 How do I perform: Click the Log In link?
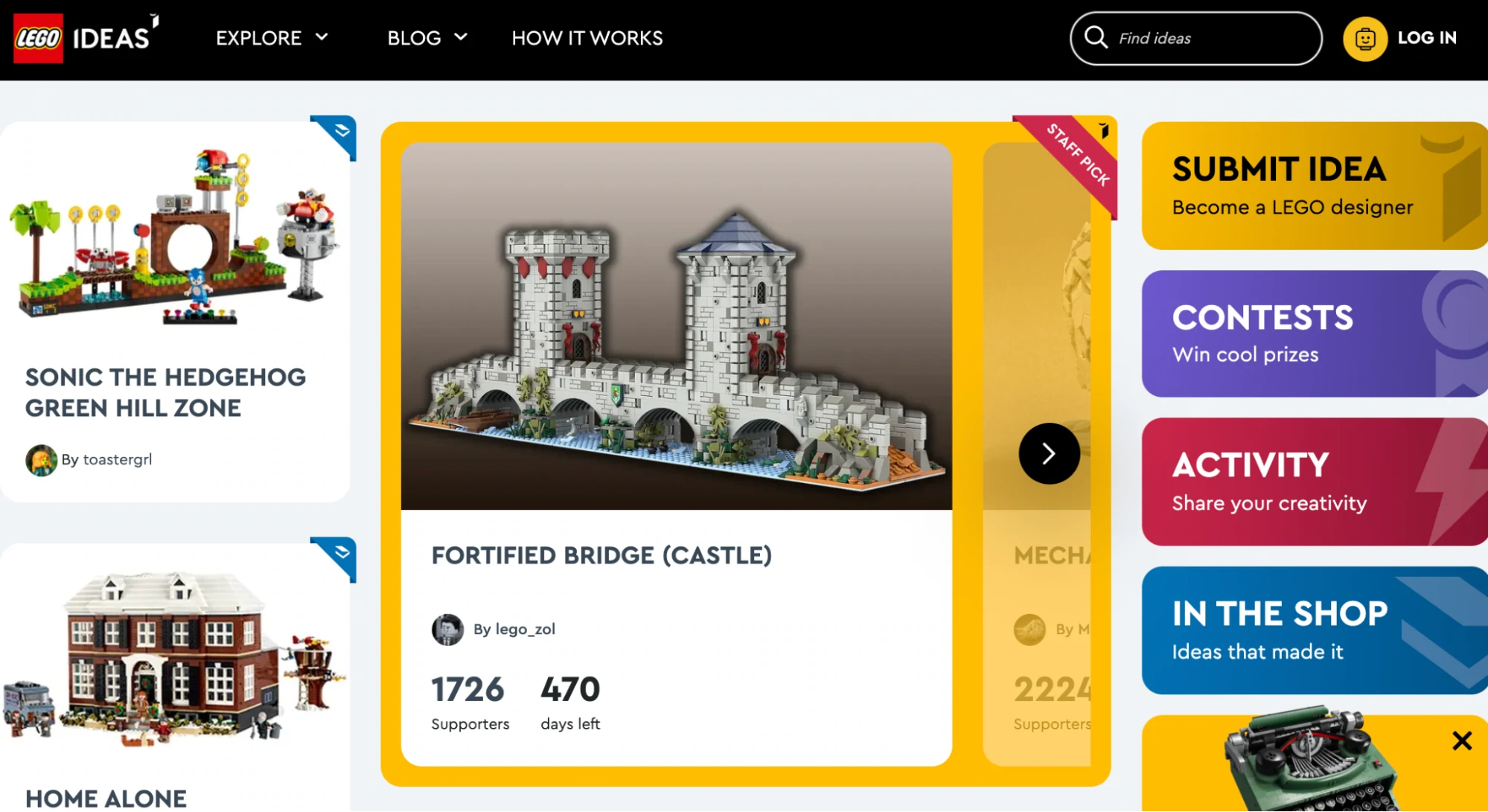pos(1426,38)
